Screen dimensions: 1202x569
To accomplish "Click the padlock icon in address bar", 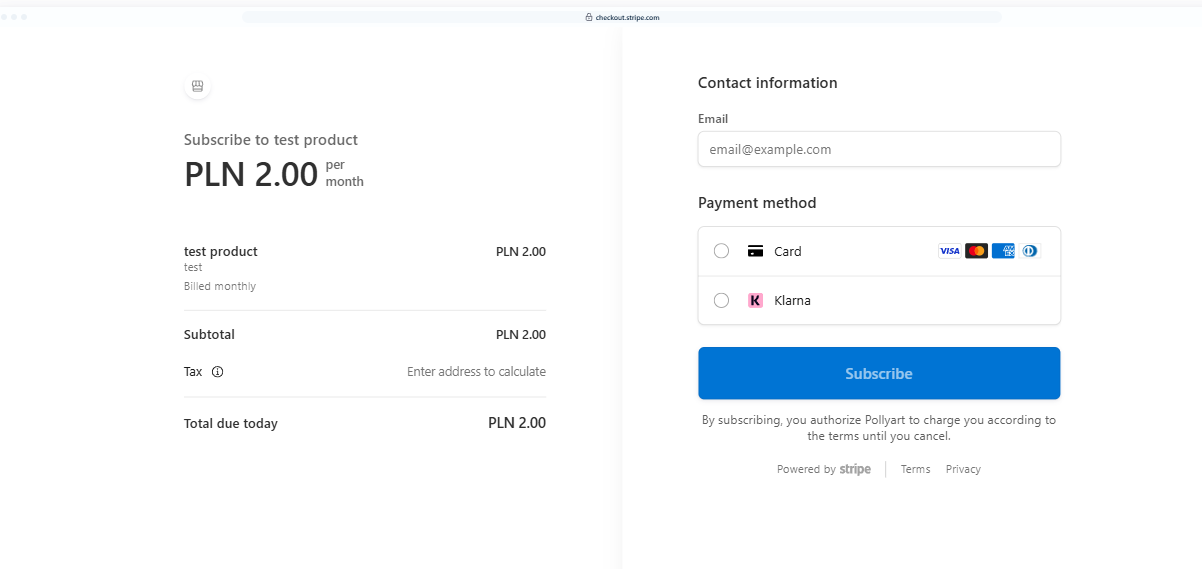I will [589, 17].
